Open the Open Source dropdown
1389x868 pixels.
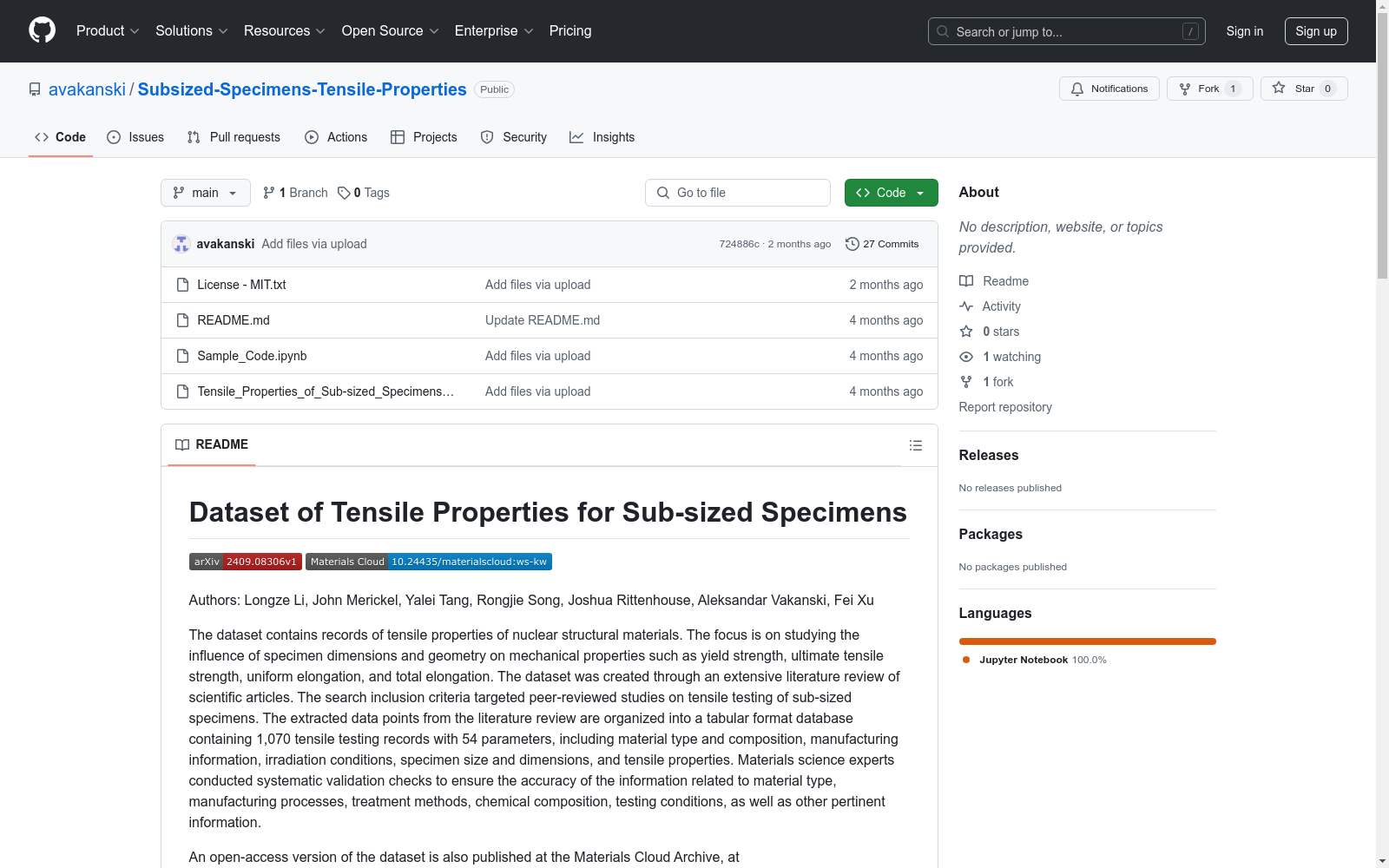(x=390, y=31)
